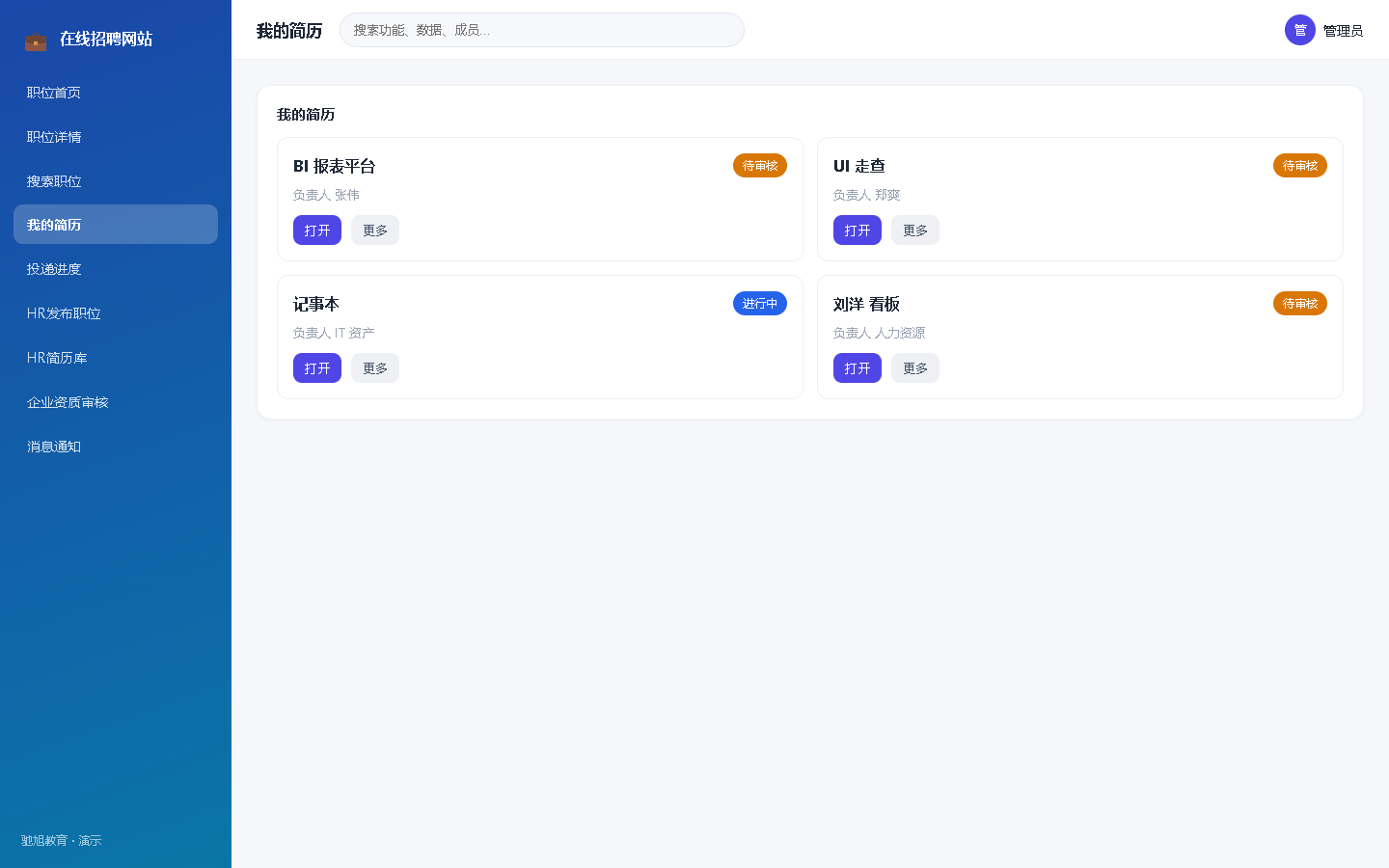The width and height of the screenshot is (1389, 868).
Task: Expand 更多 options on 记事本 card
Action: click(x=375, y=368)
